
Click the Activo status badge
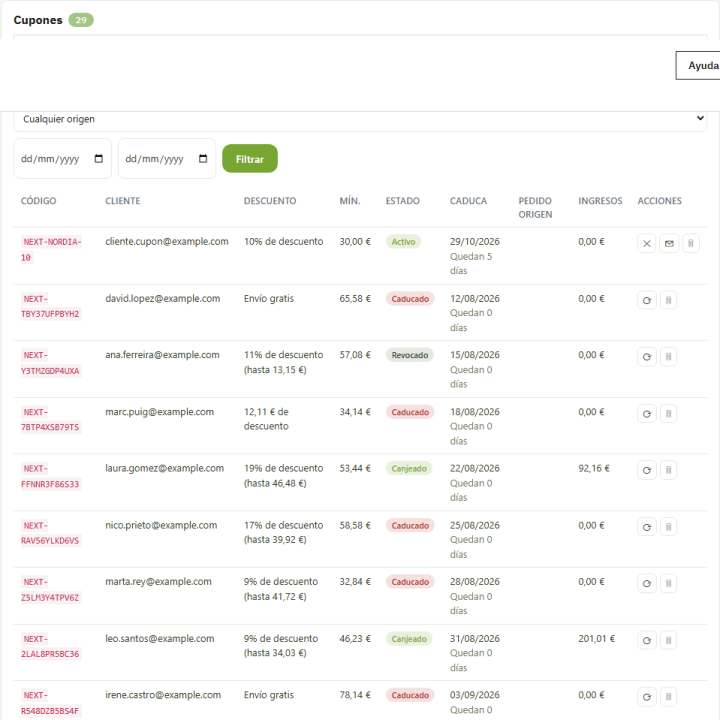coord(403,242)
